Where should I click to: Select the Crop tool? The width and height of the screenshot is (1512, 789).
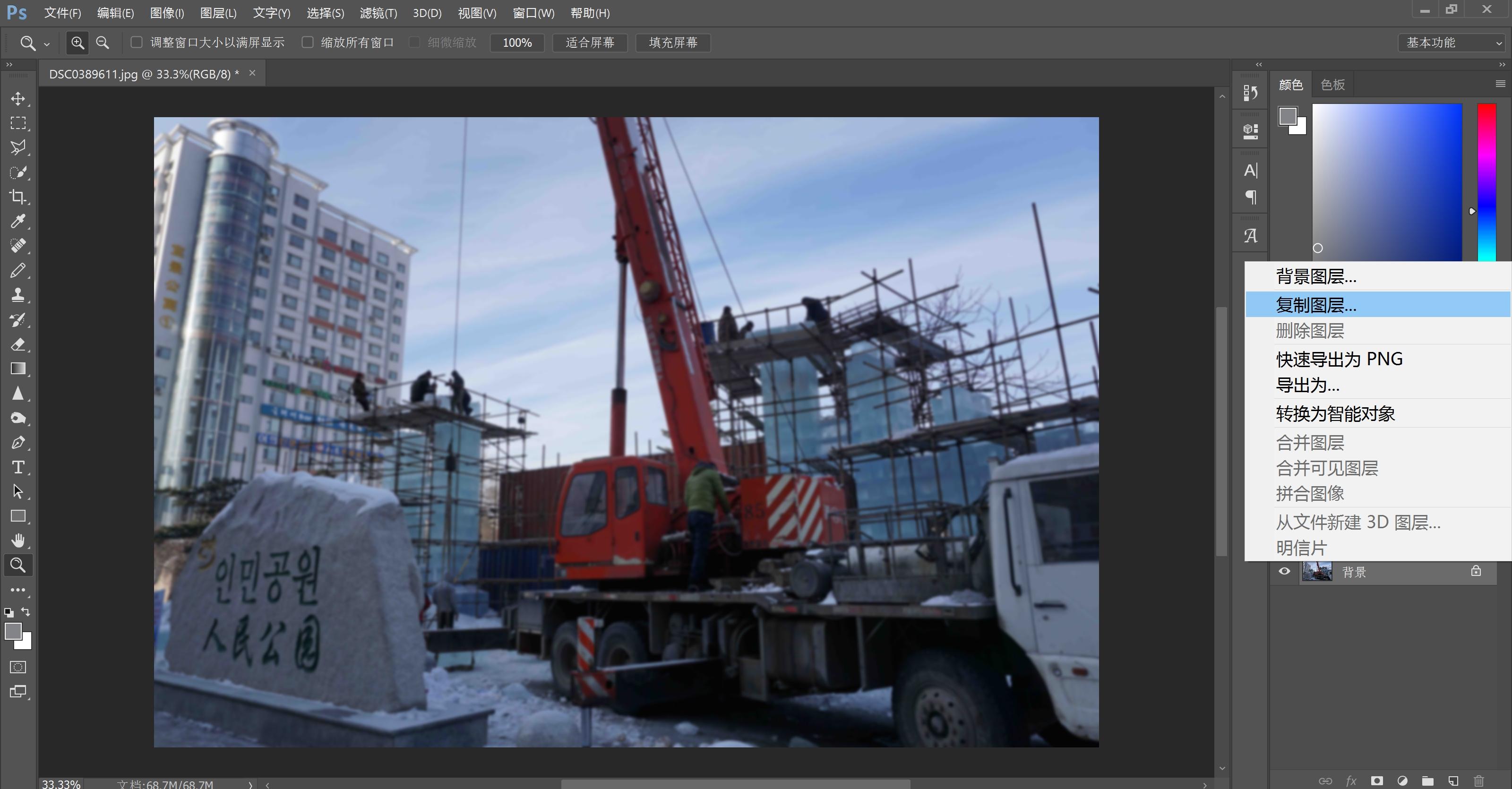17,197
